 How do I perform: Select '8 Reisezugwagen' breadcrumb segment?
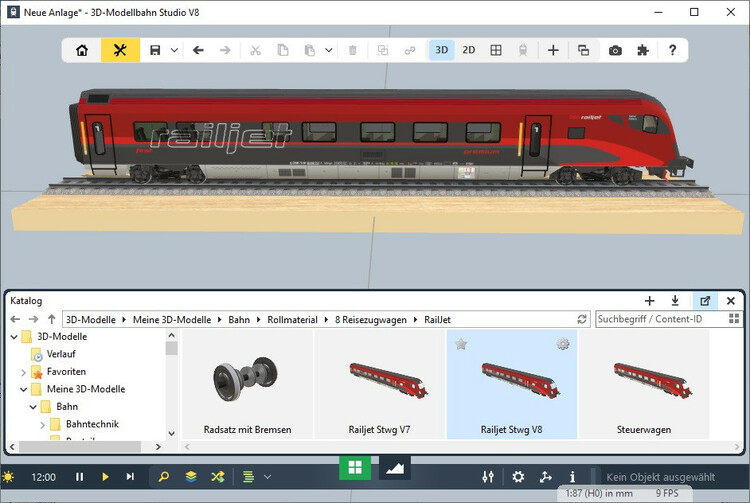point(371,319)
